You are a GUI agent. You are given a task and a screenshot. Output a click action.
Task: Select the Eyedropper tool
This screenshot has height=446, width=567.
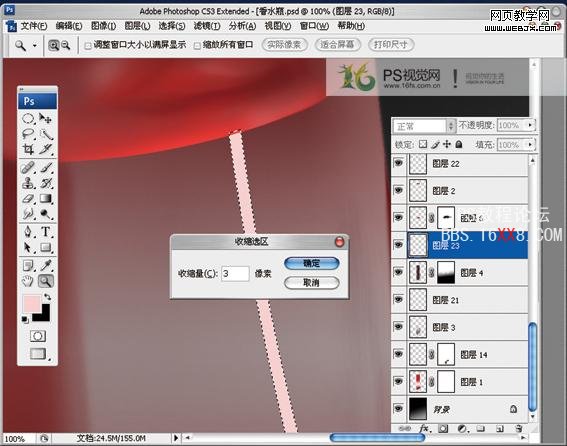46,265
